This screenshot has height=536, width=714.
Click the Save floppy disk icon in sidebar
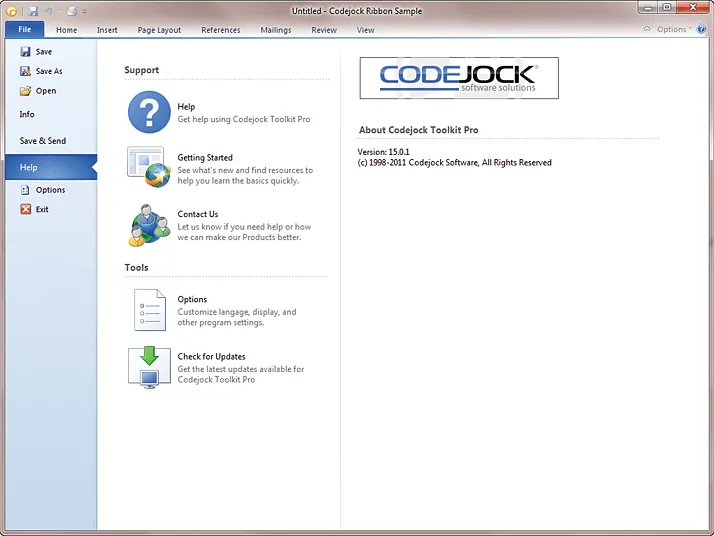26,51
